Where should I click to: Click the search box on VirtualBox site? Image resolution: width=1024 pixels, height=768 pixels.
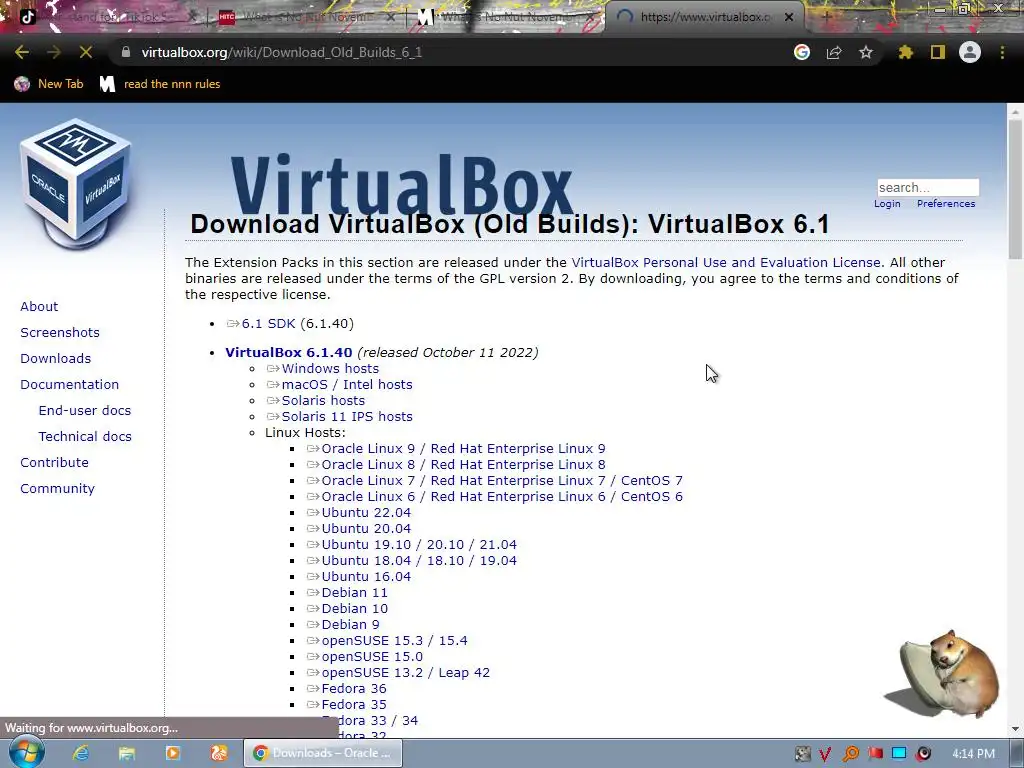coord(928,187)
